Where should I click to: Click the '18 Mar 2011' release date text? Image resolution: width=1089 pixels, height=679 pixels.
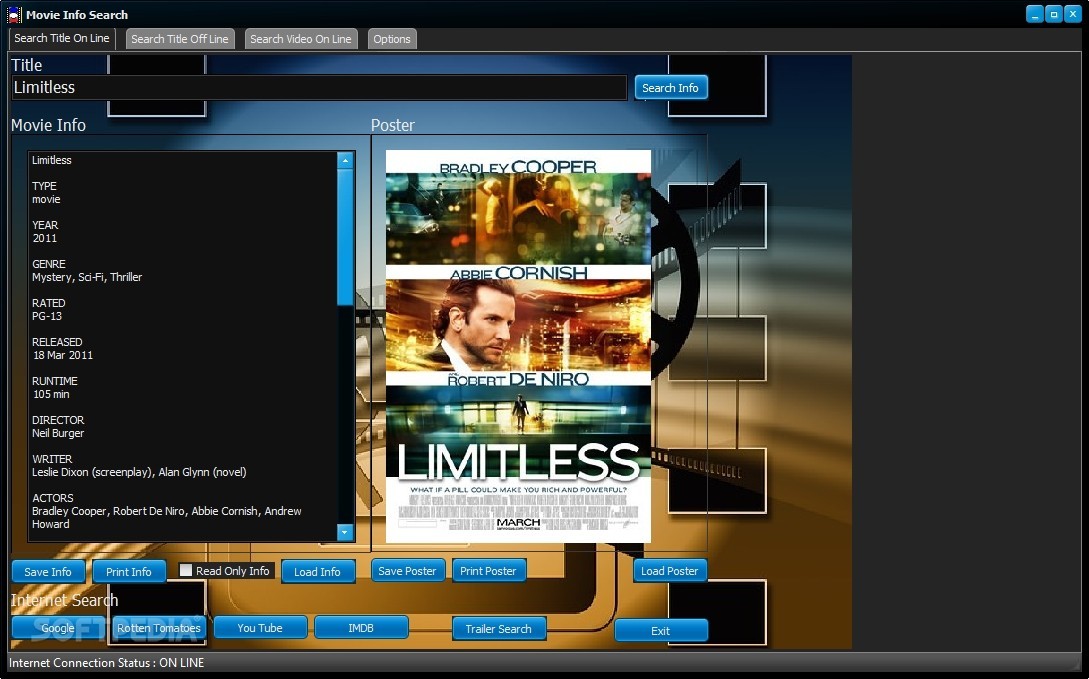[x=63, y=355]
